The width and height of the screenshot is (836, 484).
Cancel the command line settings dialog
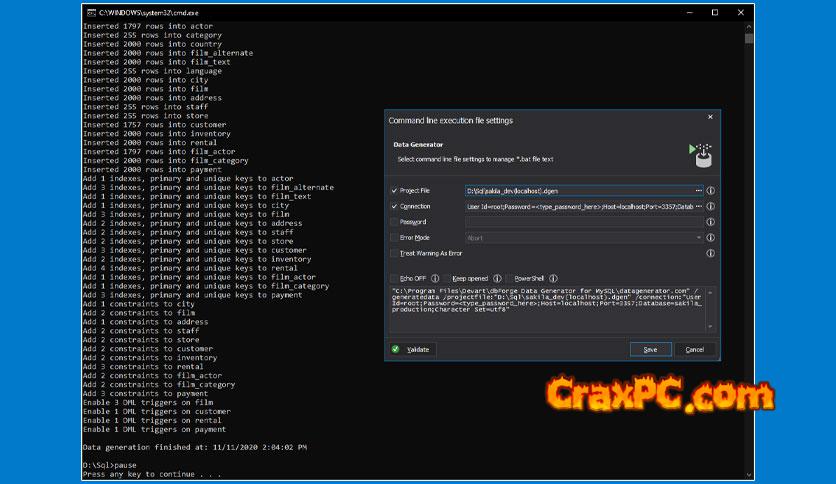[x=694, y=349]
